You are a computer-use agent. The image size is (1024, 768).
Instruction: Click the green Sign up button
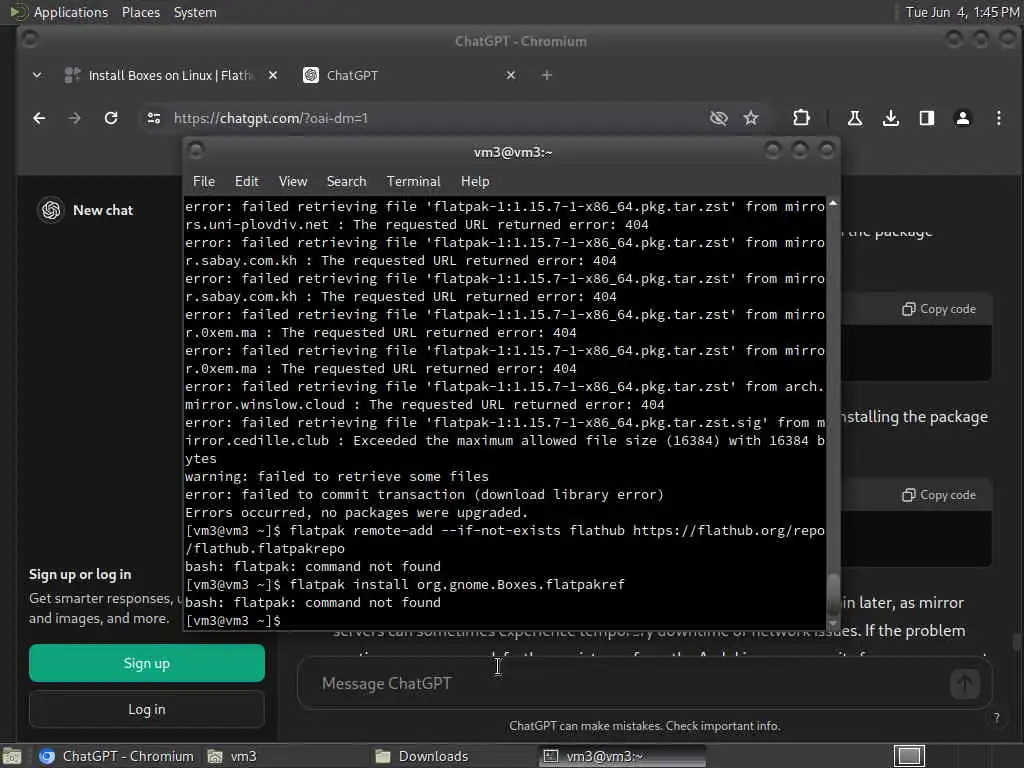147,663
